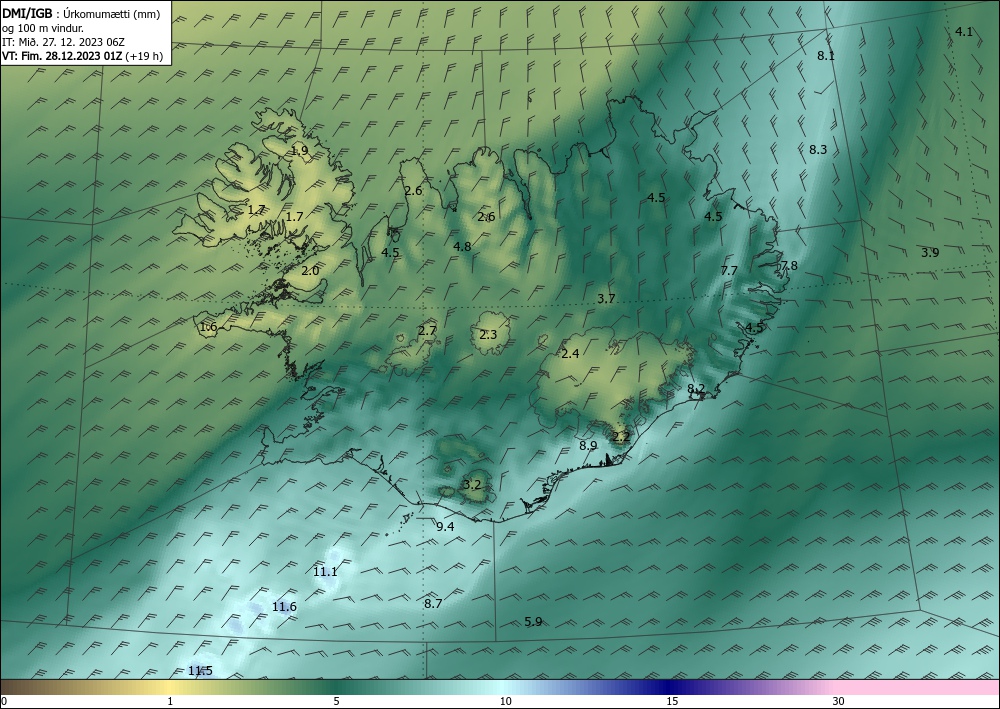This screenshot has height=709, width=1000.
Task: Click the precipitation value 8.2
Action: coord(696,388)
